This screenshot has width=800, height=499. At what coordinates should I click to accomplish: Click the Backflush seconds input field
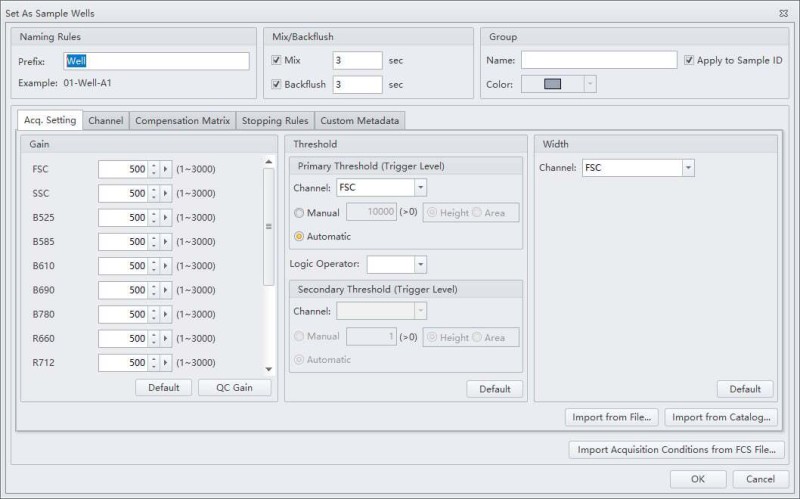pyautogui.click(x=357, y=84)
